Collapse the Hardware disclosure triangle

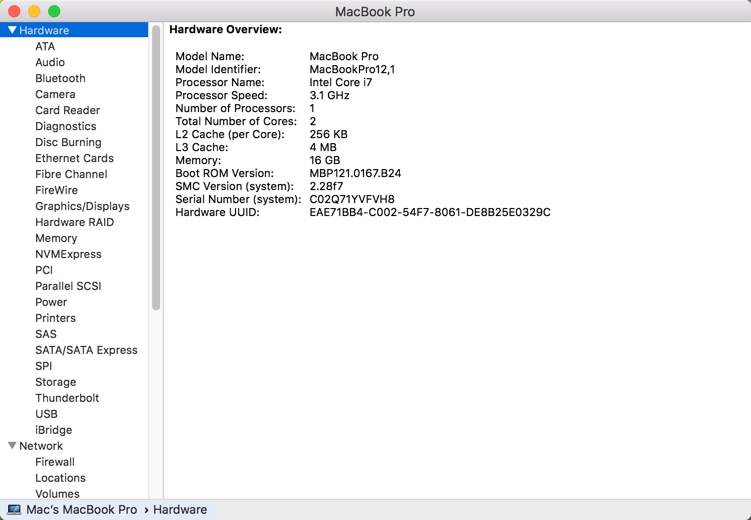[x=12, y=30]
